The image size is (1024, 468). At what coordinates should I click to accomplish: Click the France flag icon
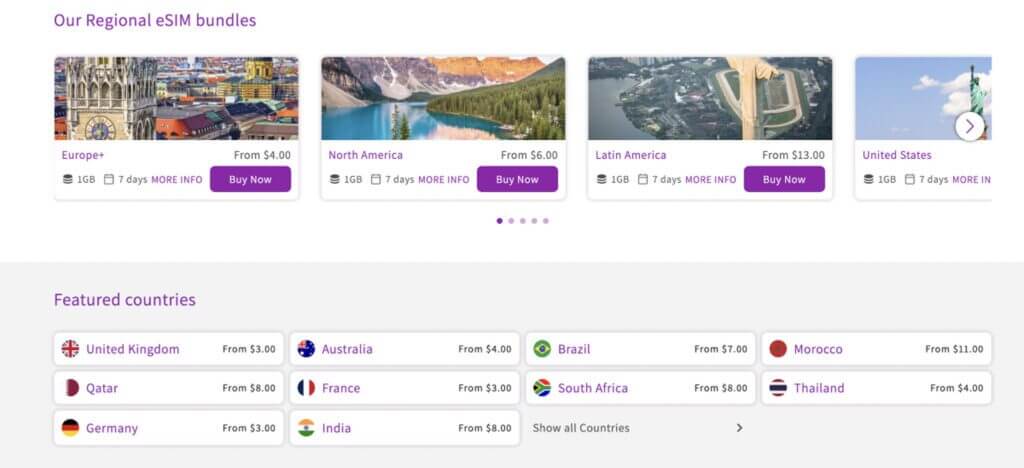click(306, 388)
